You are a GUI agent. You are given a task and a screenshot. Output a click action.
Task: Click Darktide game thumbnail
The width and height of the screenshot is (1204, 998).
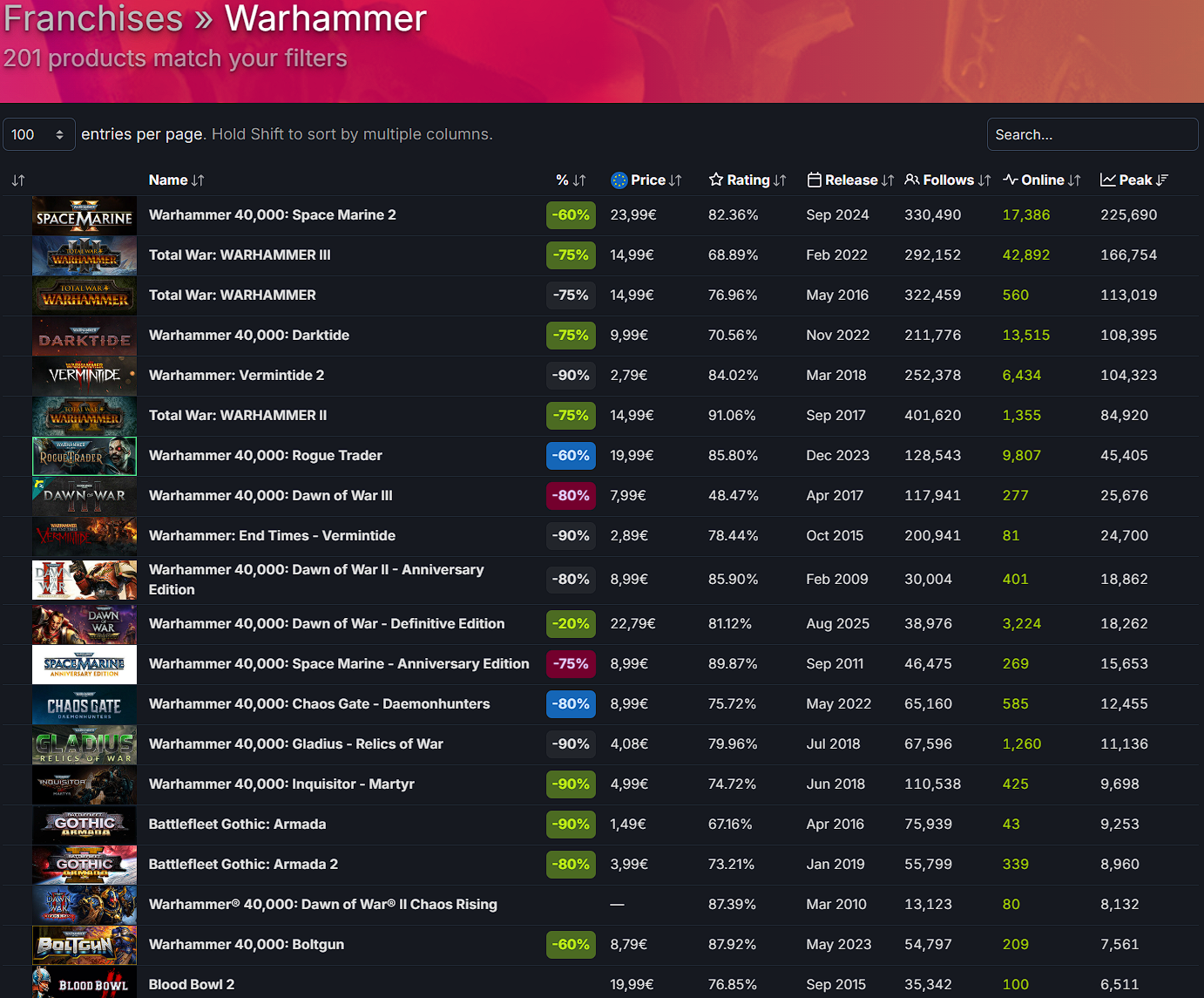[85, 336]
